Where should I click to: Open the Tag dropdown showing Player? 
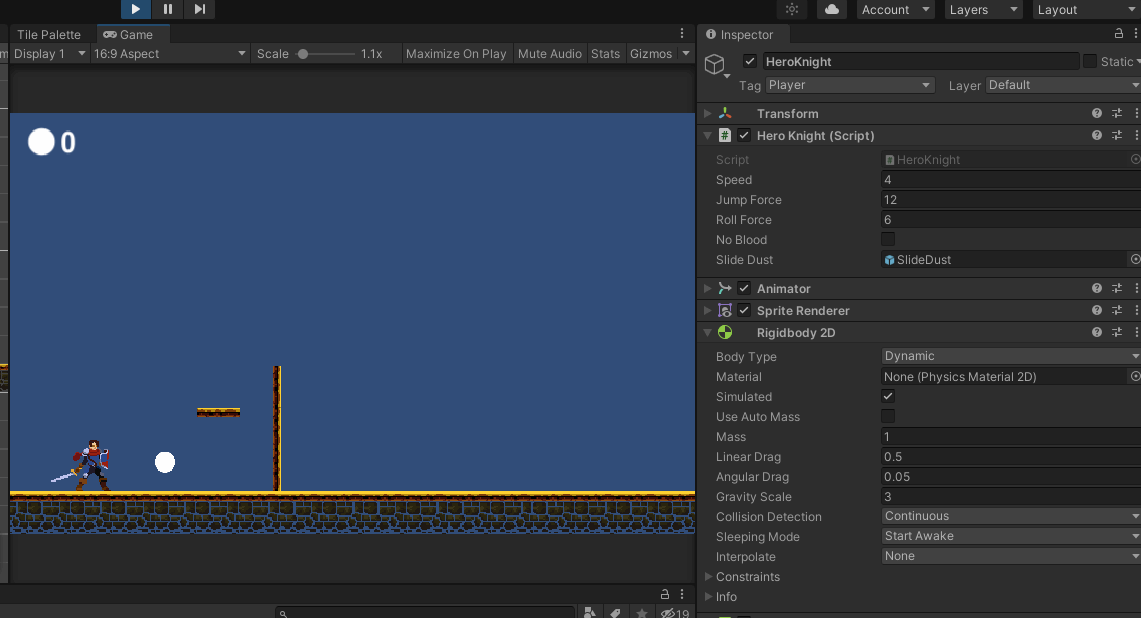click(849, 85)
